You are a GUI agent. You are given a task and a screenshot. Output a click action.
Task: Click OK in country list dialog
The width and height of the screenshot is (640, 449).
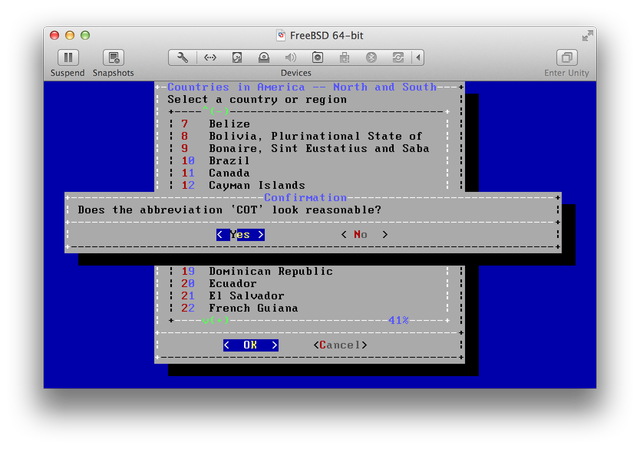pyautogui.click(x=251, y=345)
